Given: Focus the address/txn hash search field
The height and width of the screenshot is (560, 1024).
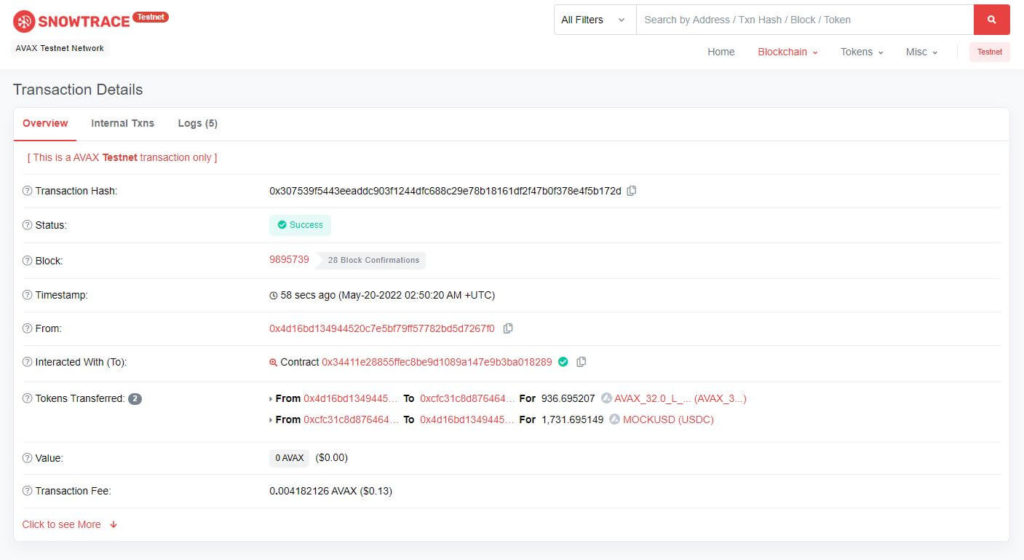Looking at the screenshot, I should point(805,20).
